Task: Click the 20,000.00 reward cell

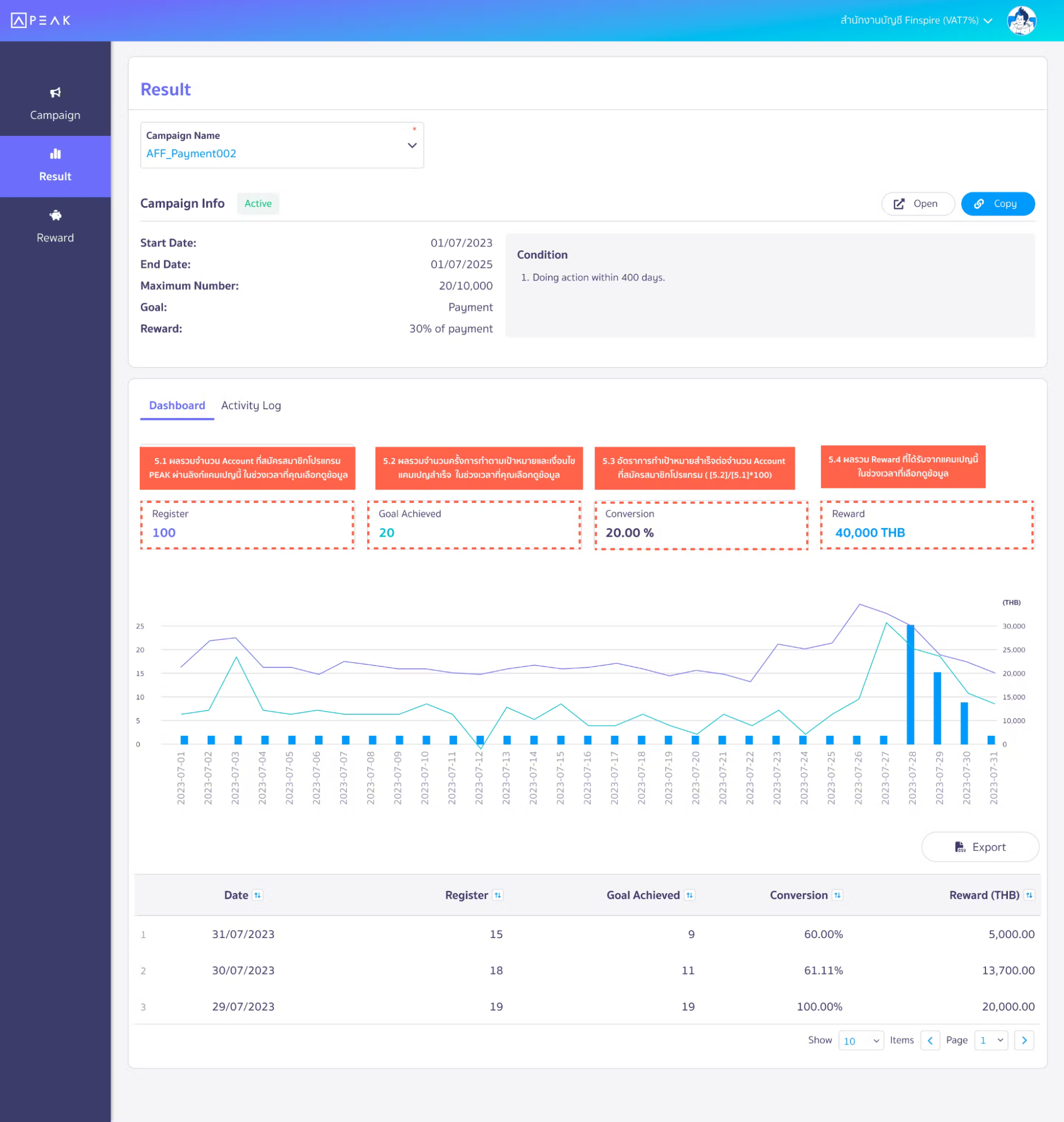Action: (1008, 1006)
